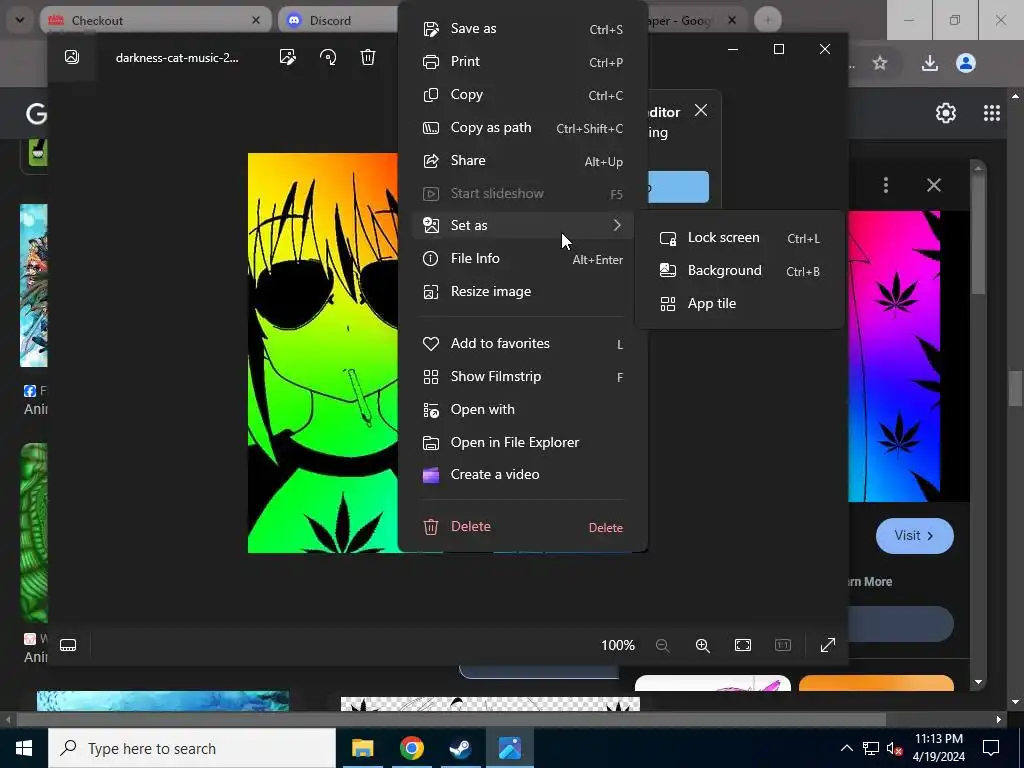Click the network tray icon
The image size is (1024, 768).
(871, 748)
